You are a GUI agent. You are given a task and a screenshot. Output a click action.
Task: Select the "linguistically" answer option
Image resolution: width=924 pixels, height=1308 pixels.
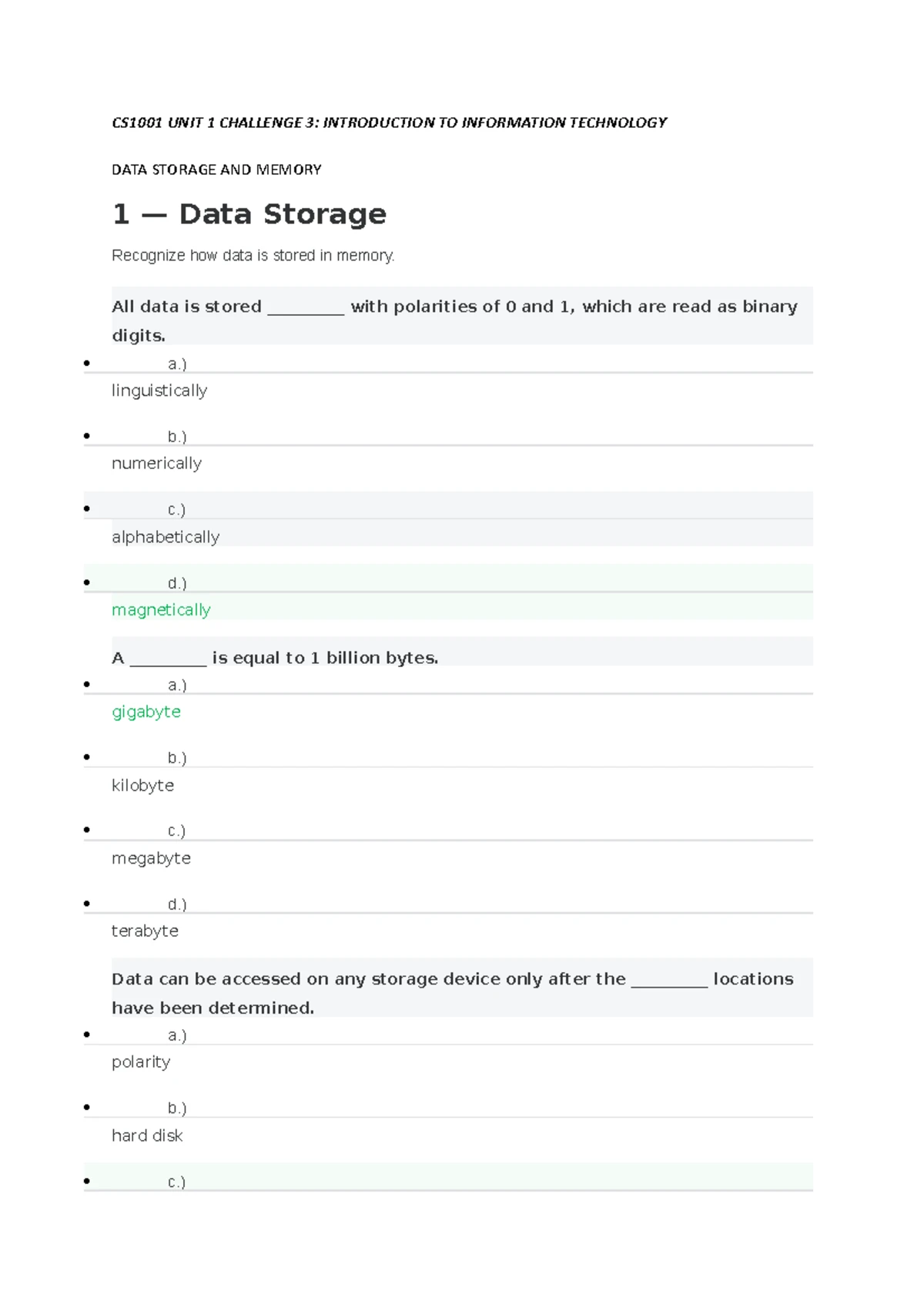point(159,391)
